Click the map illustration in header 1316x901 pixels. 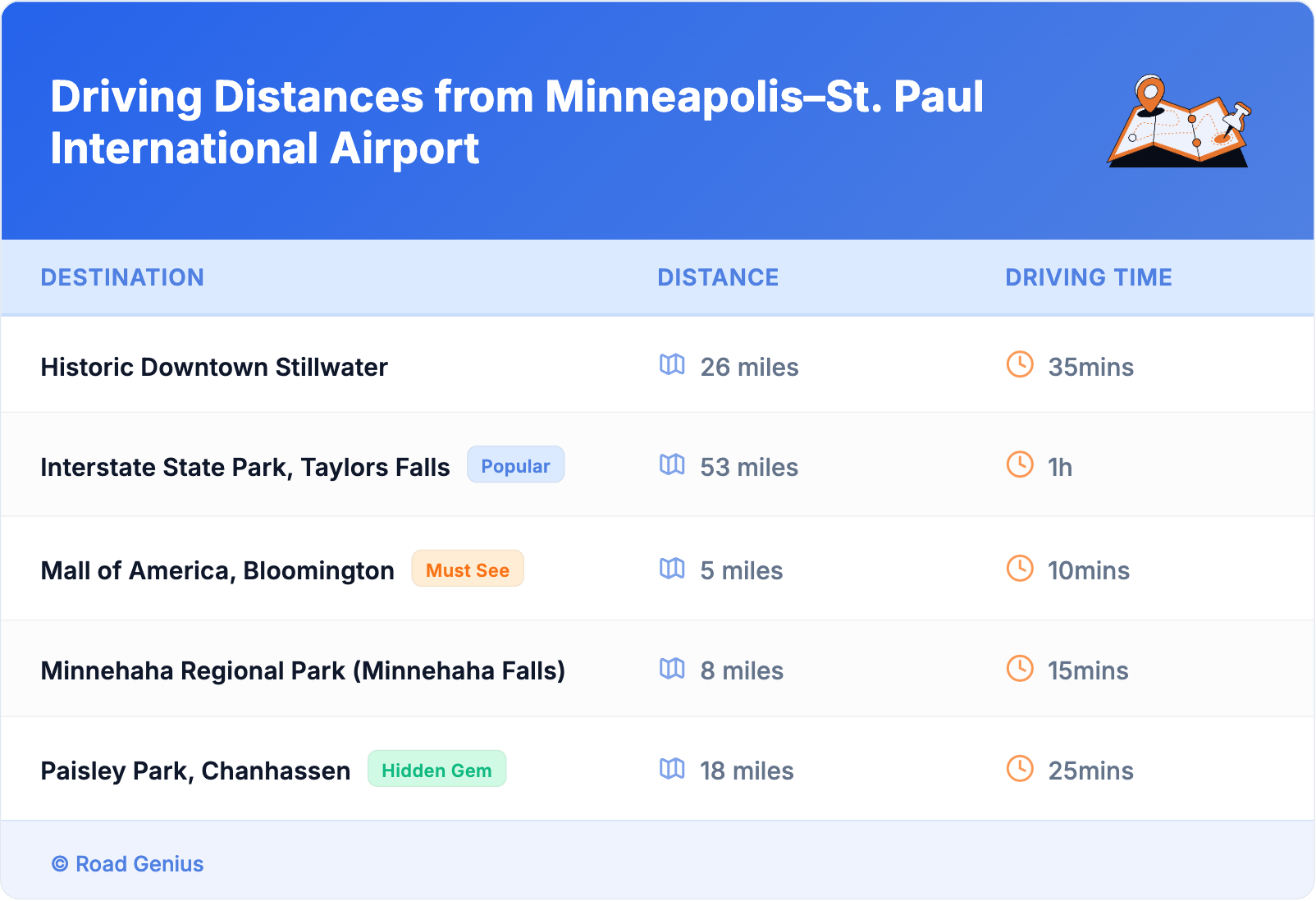[1179, 121]
